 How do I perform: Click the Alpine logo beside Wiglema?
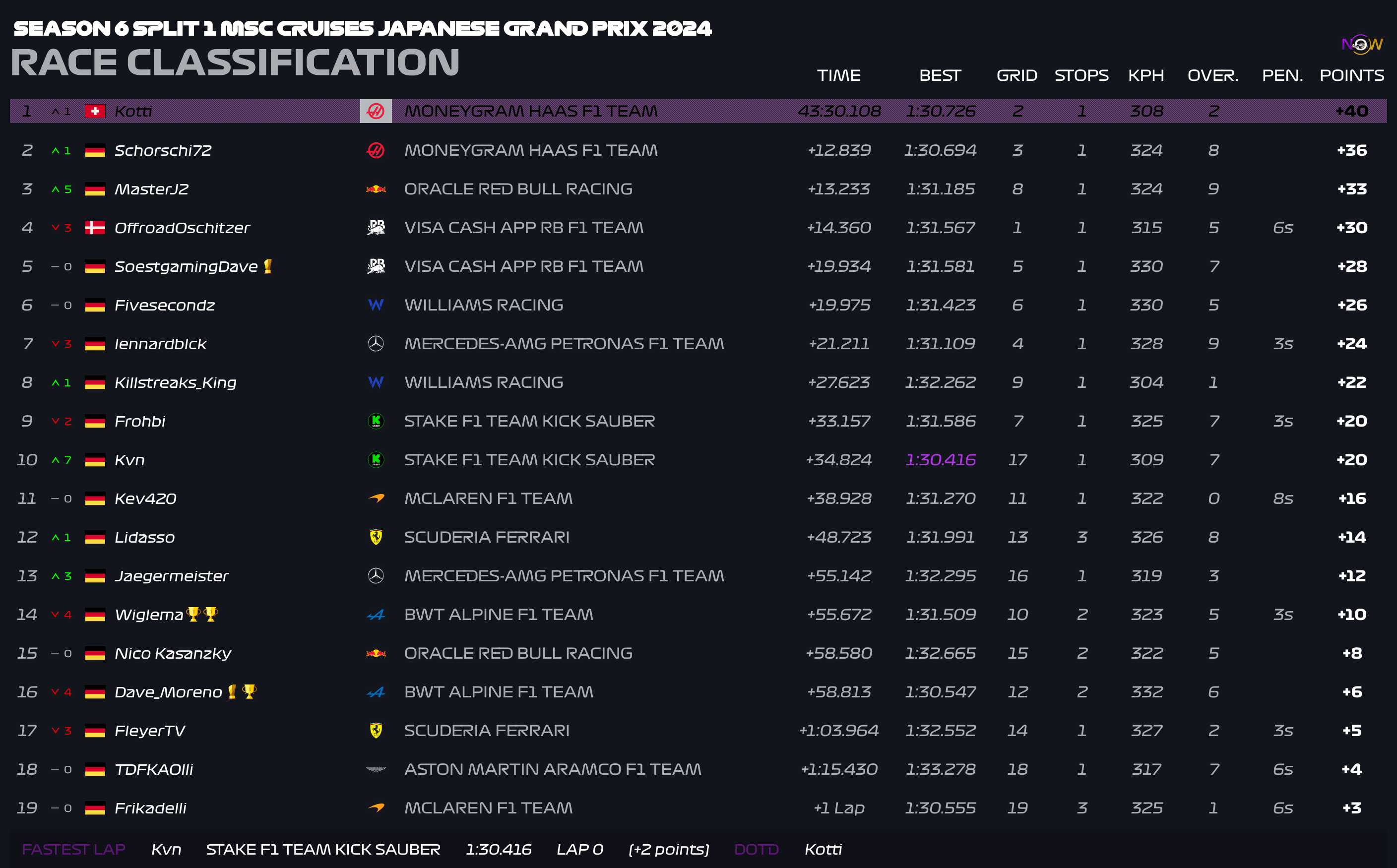[376, 615]
